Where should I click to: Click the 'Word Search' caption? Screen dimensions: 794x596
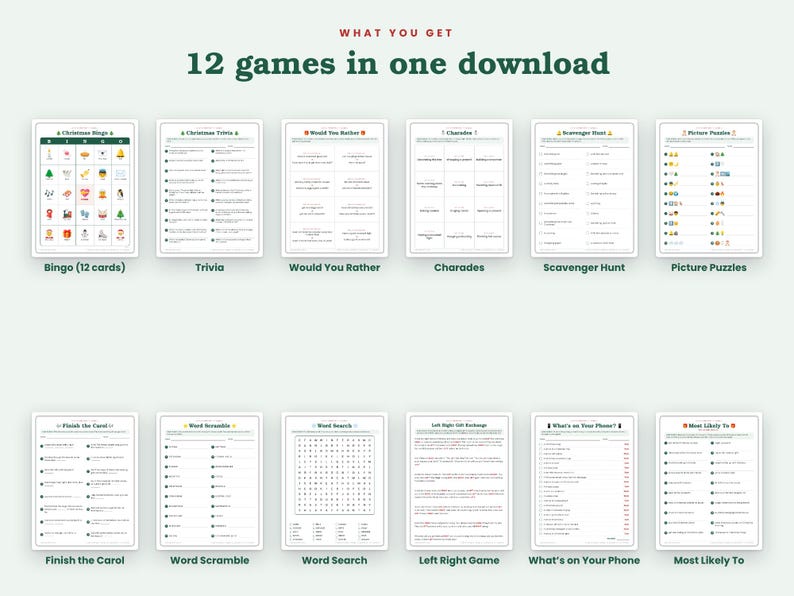[334, 560]
